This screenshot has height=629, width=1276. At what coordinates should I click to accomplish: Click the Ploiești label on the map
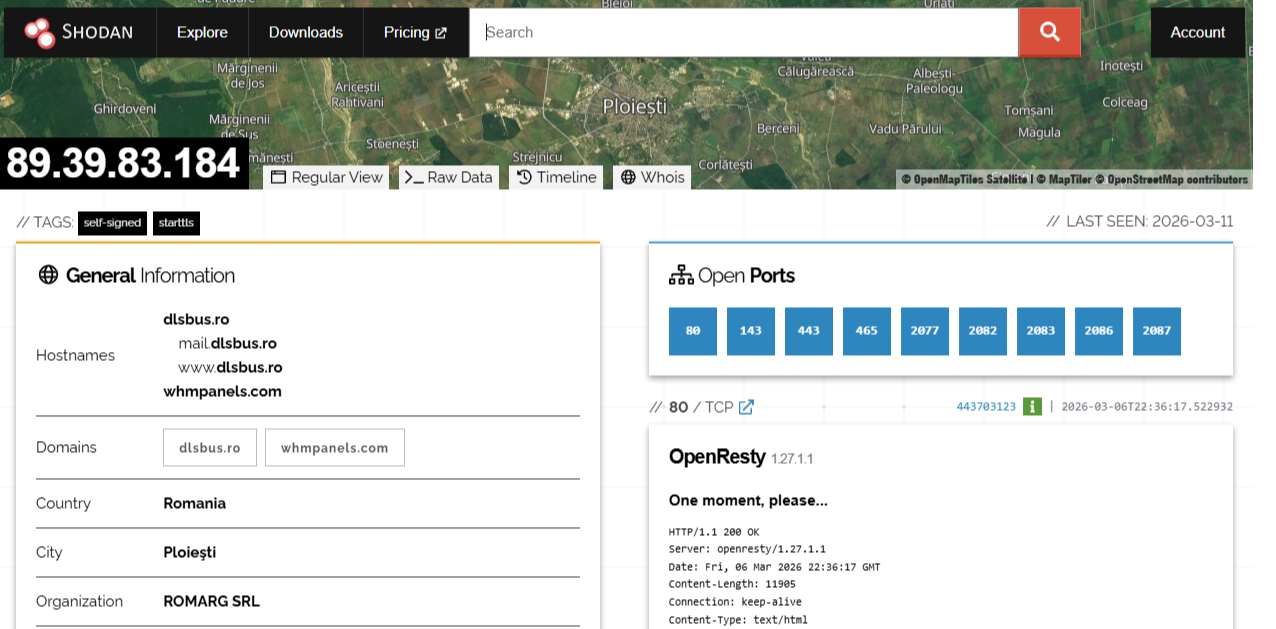(634, 105)
